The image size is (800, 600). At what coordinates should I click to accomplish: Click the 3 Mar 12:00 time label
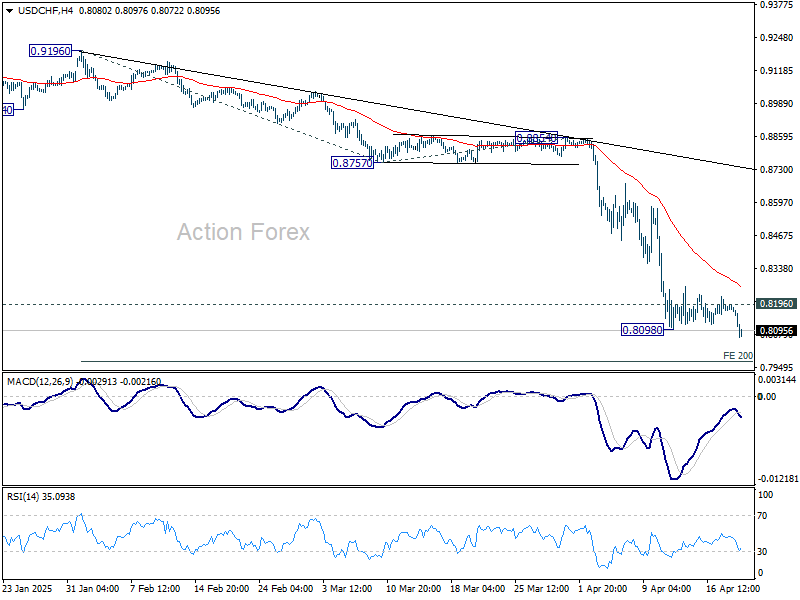pos(348,589)
